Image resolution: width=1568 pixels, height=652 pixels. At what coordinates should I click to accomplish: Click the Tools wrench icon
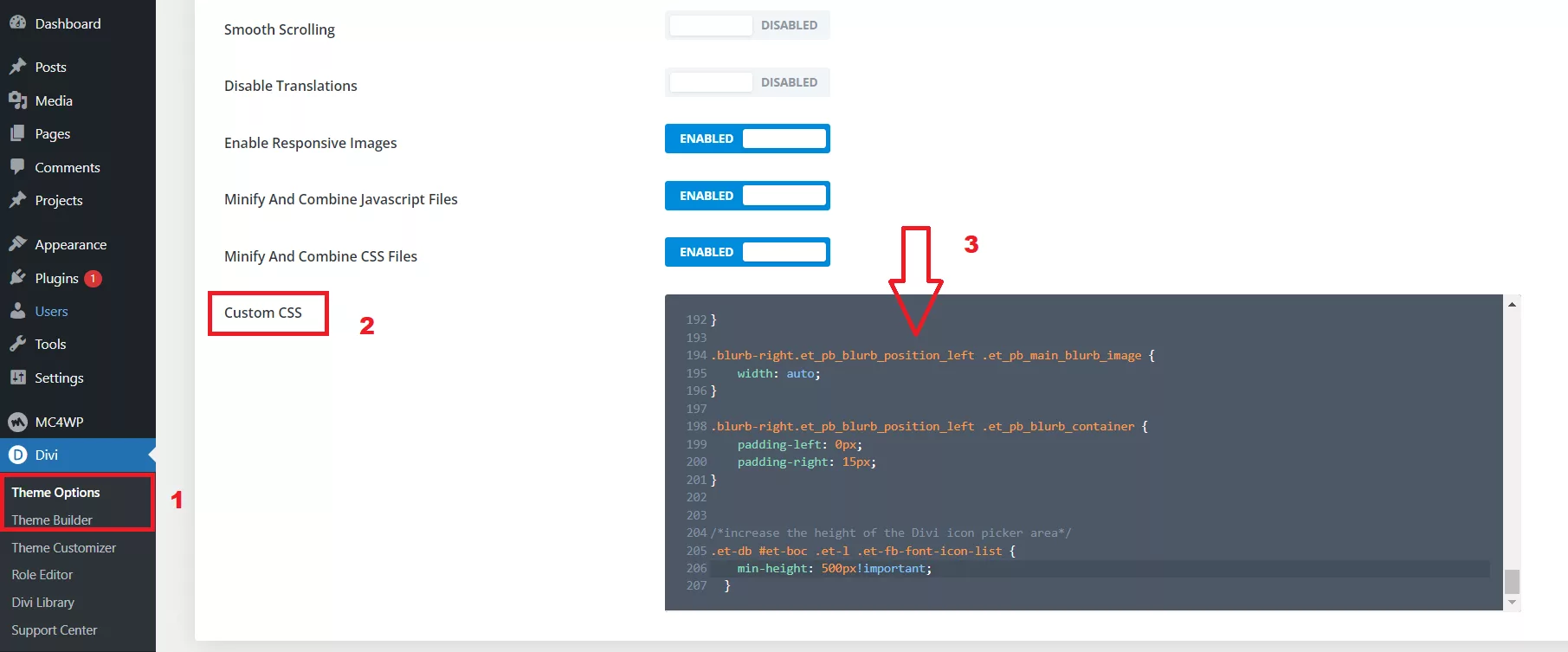[x=17, y=344]
